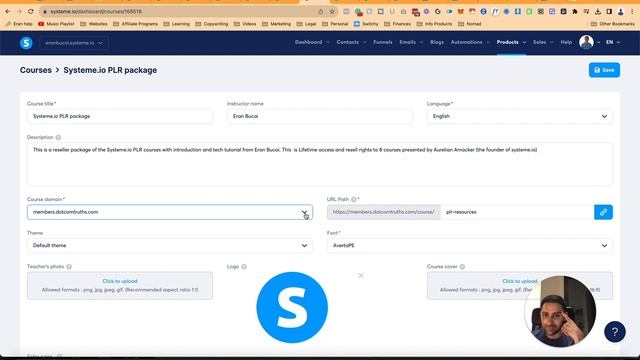
Task: Click the info icon next to URL Path
Action: pos(353,199)
